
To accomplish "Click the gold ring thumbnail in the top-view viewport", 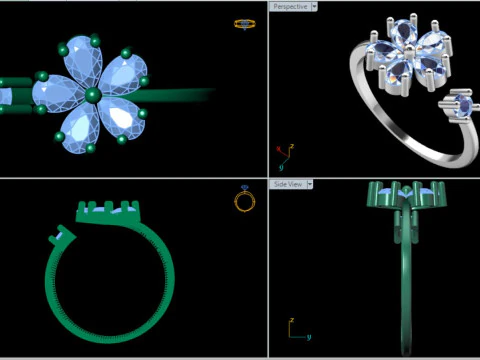I will [x=245, y=24].
